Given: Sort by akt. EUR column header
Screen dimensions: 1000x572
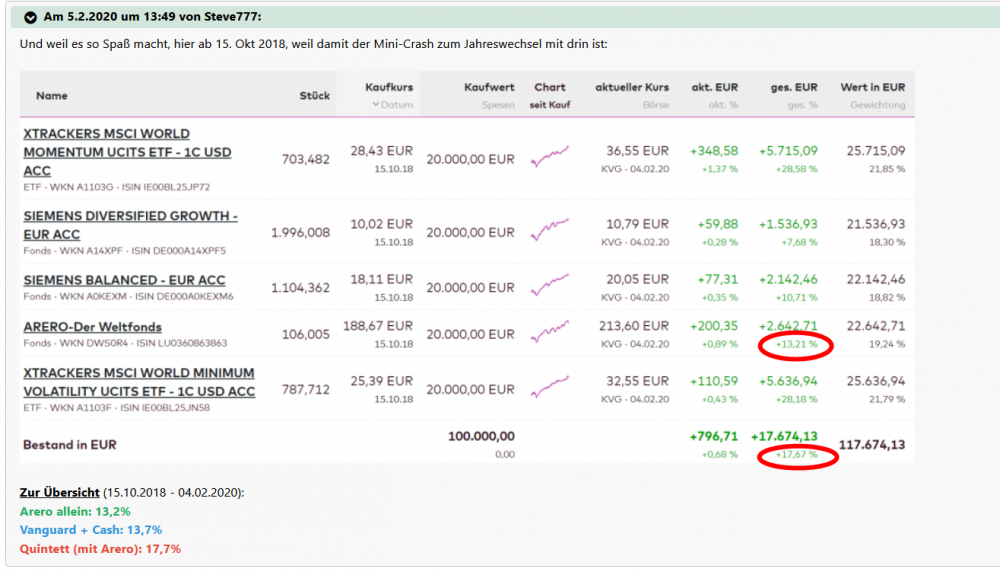Looking at the screenshot, I should [x=714, y=87].
